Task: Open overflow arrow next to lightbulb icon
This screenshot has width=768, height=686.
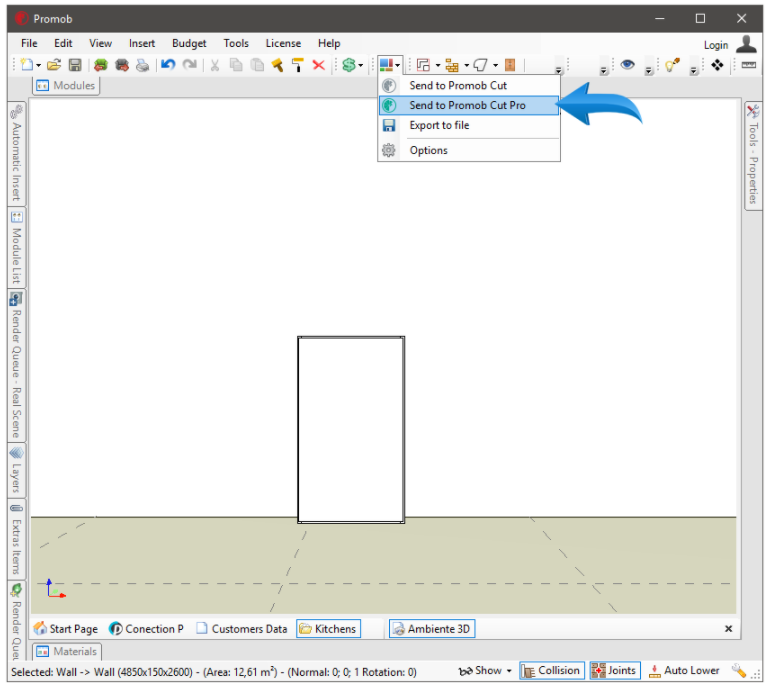Action: click(694, 71)
